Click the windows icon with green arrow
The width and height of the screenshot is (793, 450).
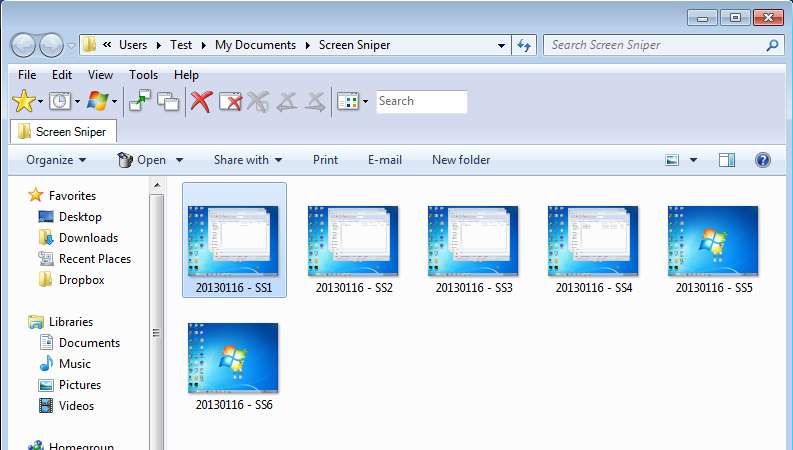(140, 101)
